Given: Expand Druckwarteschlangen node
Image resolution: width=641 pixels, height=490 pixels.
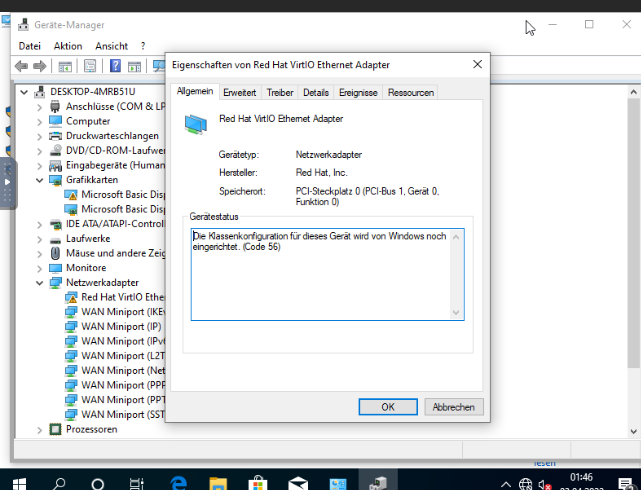Looking at the screenshot, I should point(39,136).
